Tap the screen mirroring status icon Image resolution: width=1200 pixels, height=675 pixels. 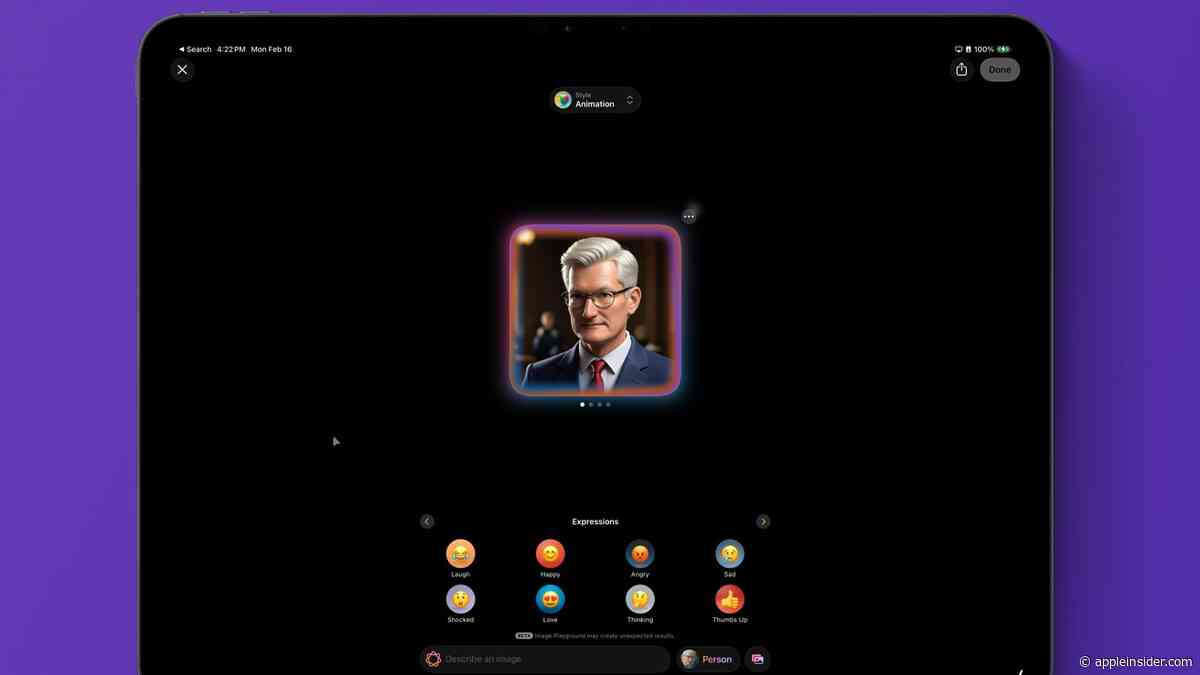tap(959, 49)
